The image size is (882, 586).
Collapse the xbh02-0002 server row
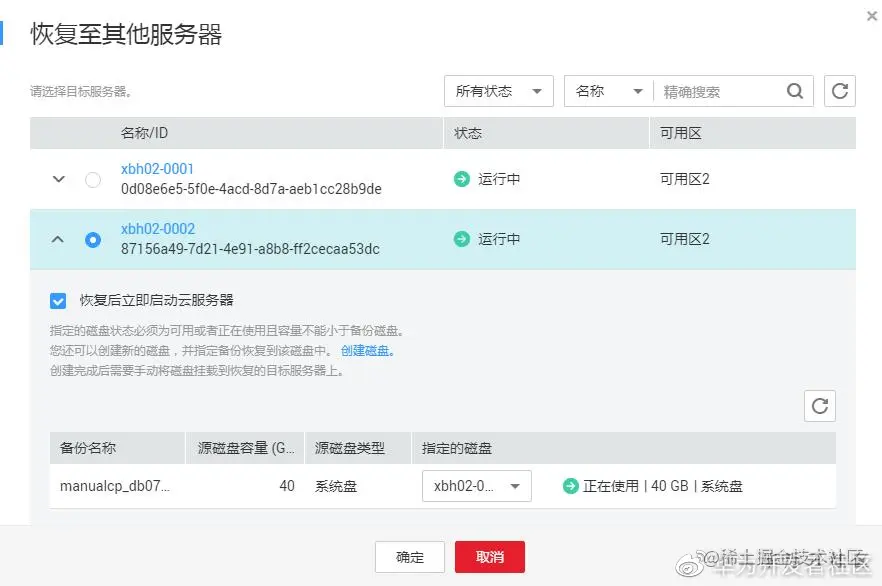pyautogui.click(x=57, y=238)
